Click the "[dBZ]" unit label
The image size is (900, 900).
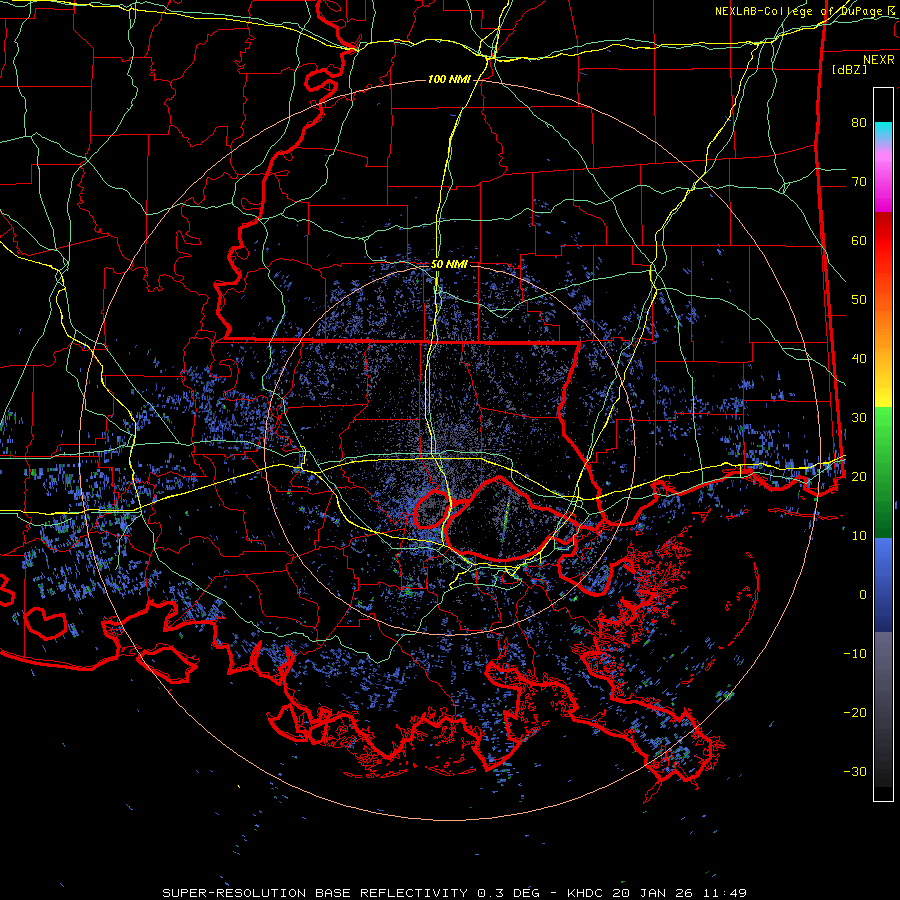[x=849, y=69]
